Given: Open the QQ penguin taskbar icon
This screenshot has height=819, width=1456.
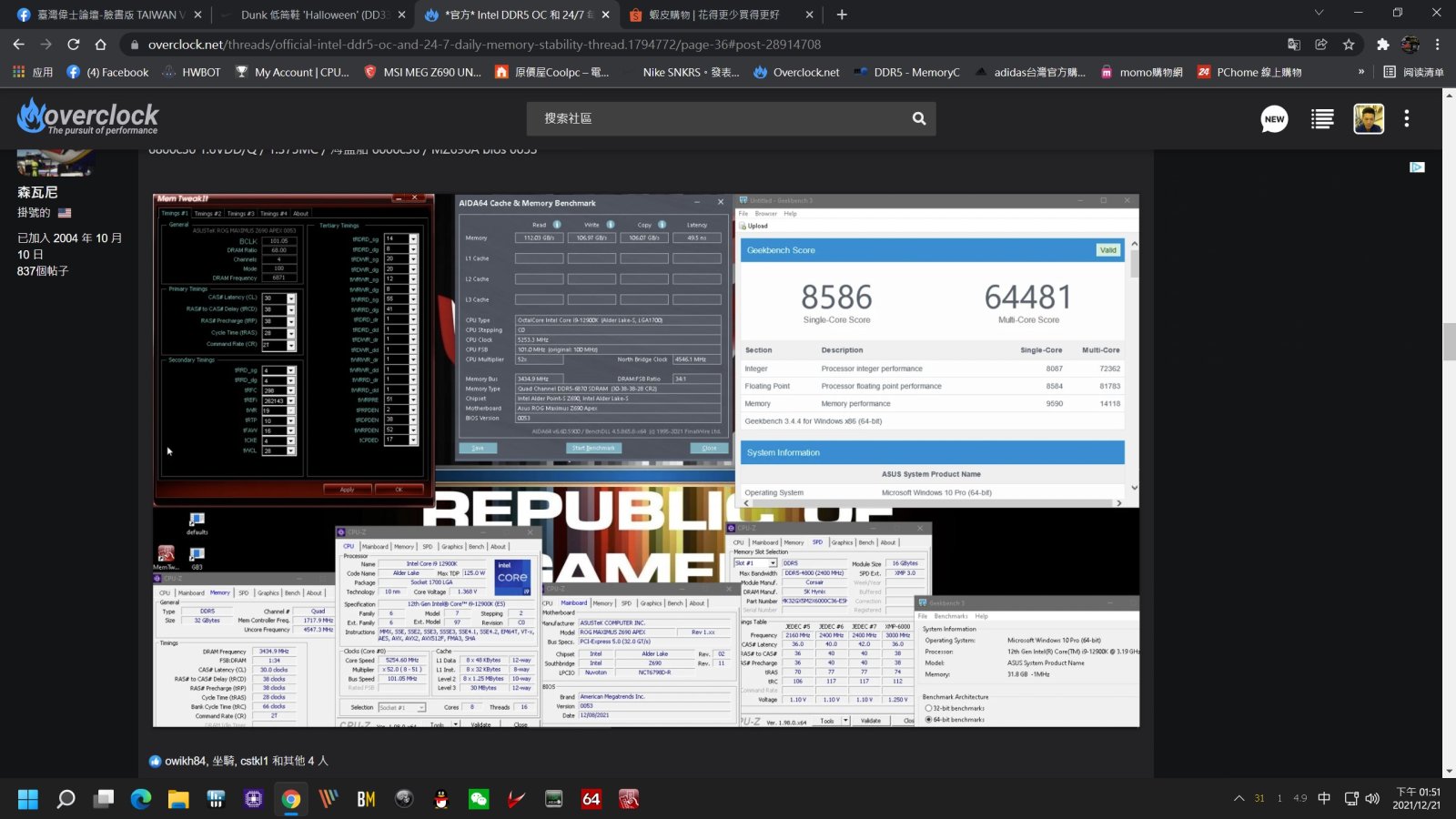Looking at the screenshot, I should point(441,799).
